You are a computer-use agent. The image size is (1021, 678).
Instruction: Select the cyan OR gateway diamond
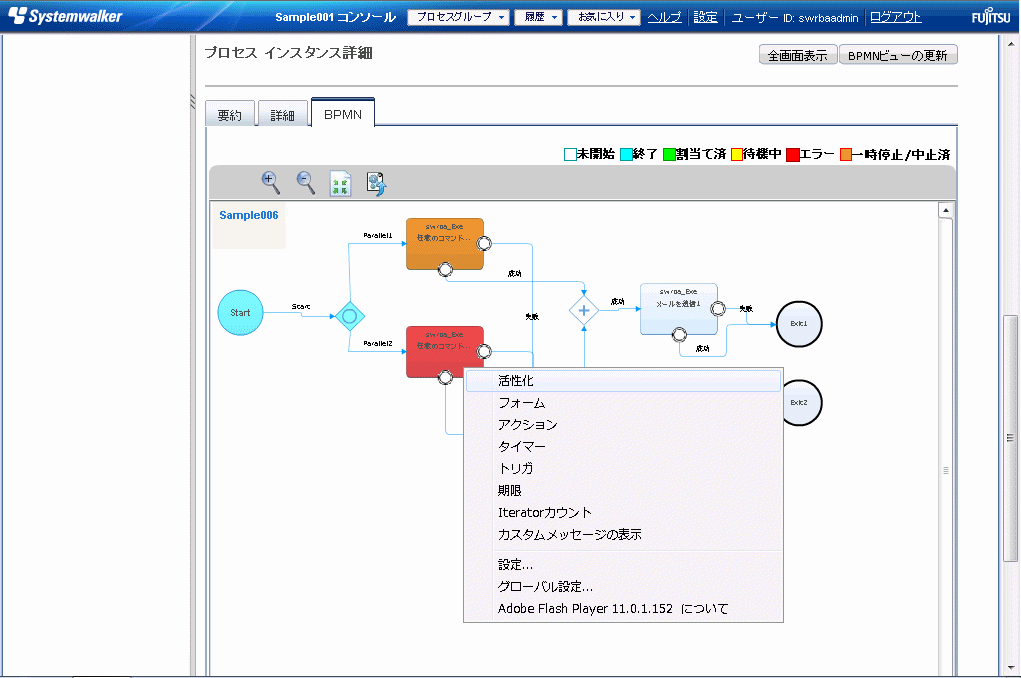349,317
